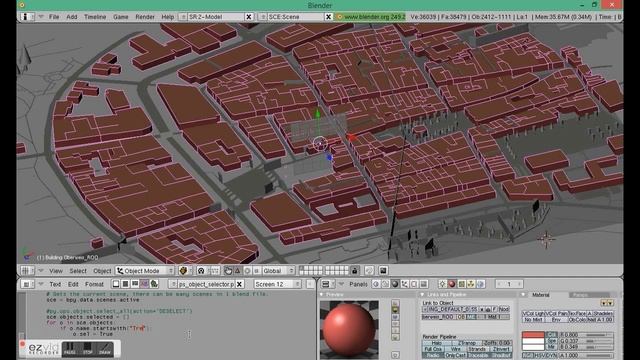
Task: Toggle word wrap in text editor
Action: tap(135, 284)
